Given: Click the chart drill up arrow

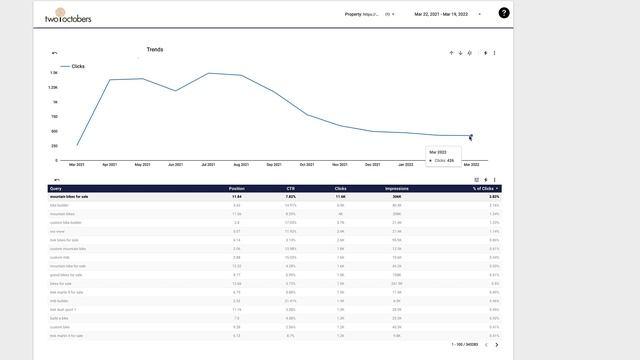Looking at the screenshot, I should (451, 53).
